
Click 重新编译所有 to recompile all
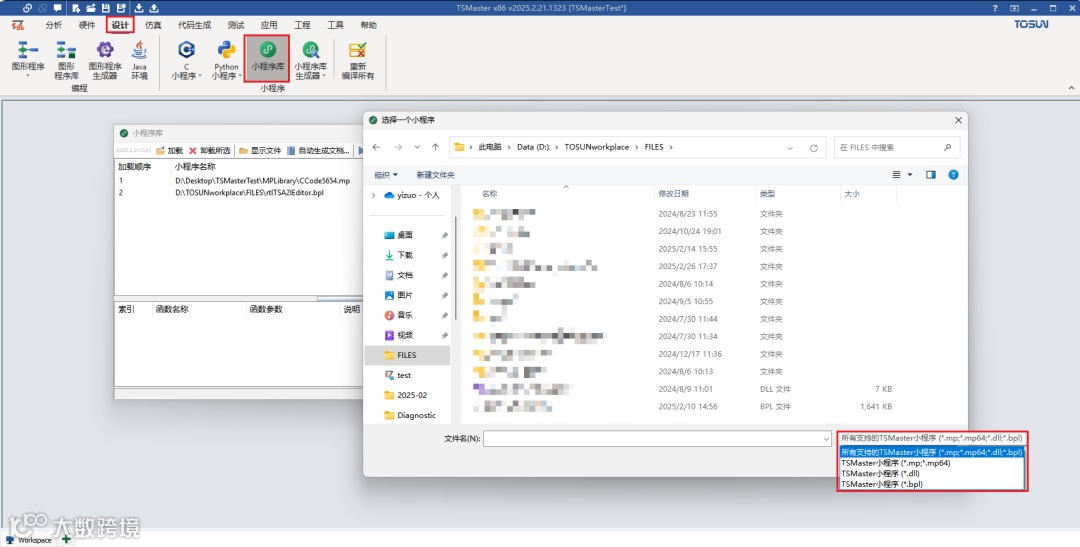[358, 59]
